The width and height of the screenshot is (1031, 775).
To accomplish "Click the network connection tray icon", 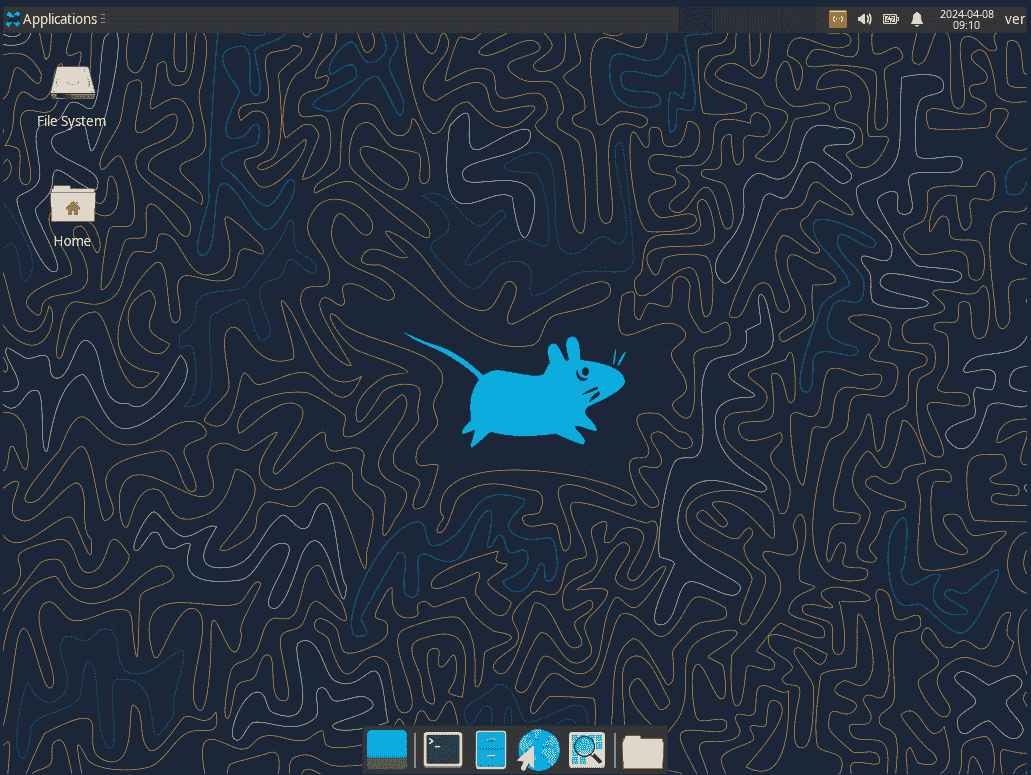I will (837, 19).
